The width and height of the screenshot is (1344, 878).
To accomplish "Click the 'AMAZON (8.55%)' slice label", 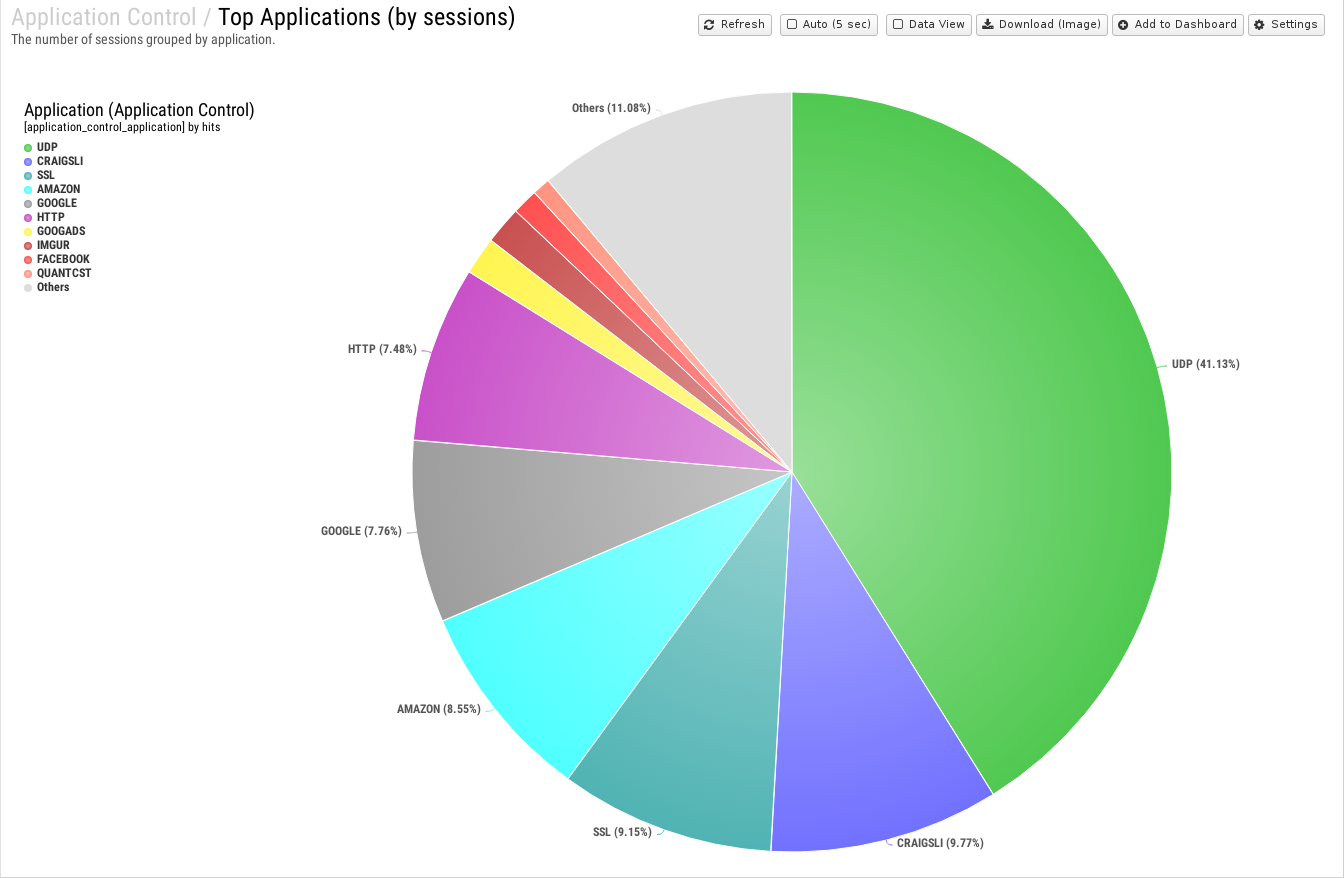I will click(439, 709).
